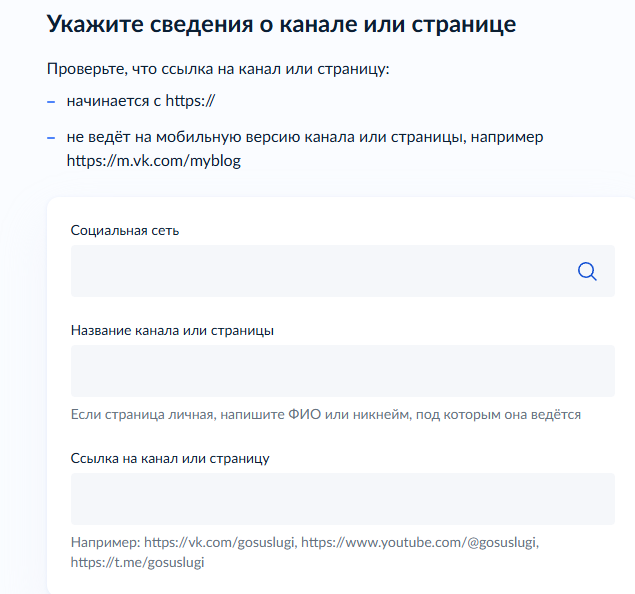Click the line начинается с https://
The width and height of the screenshot is (635, 594).
141,101
